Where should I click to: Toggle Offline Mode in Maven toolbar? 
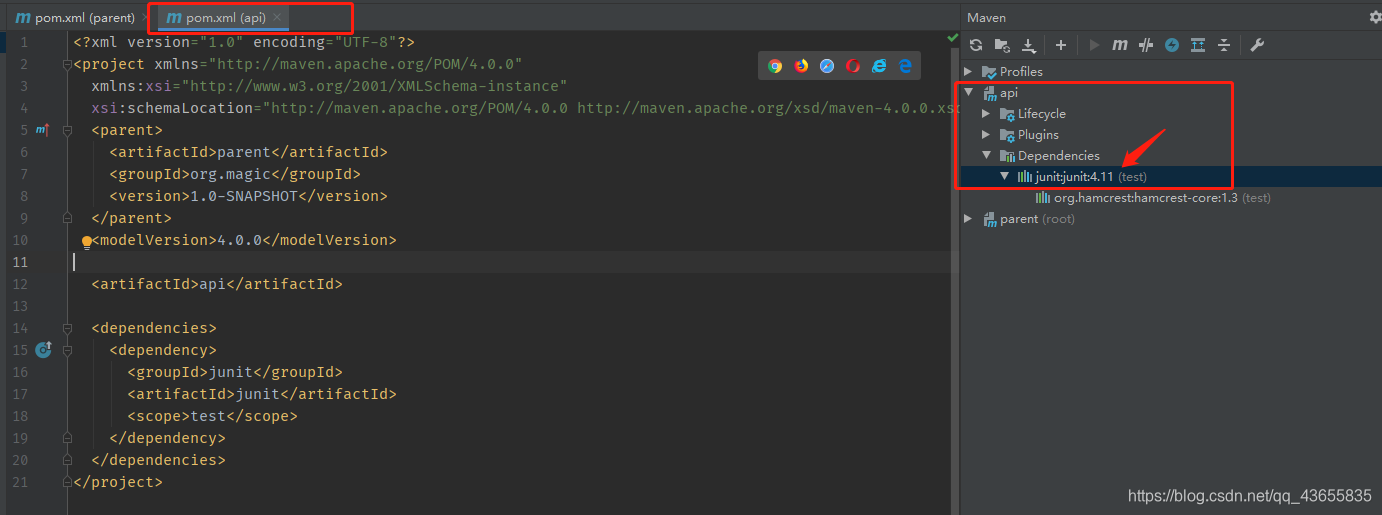click(x=1146, y=45)
